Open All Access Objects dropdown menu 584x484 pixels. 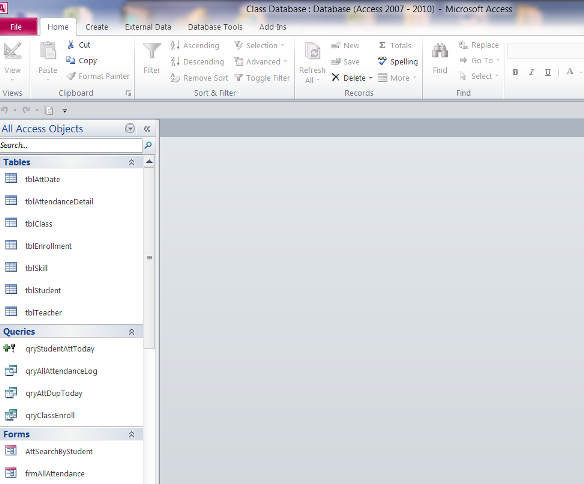point(130,128)
